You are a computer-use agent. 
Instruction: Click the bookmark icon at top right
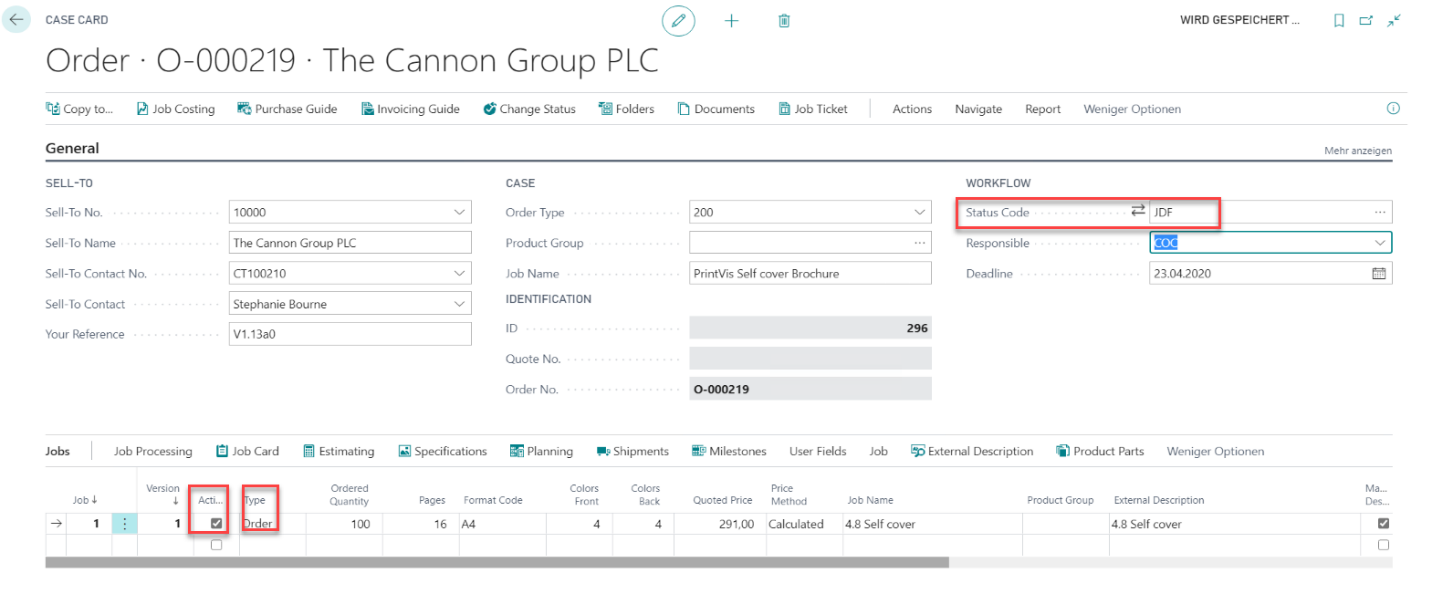click(1339, 20)
